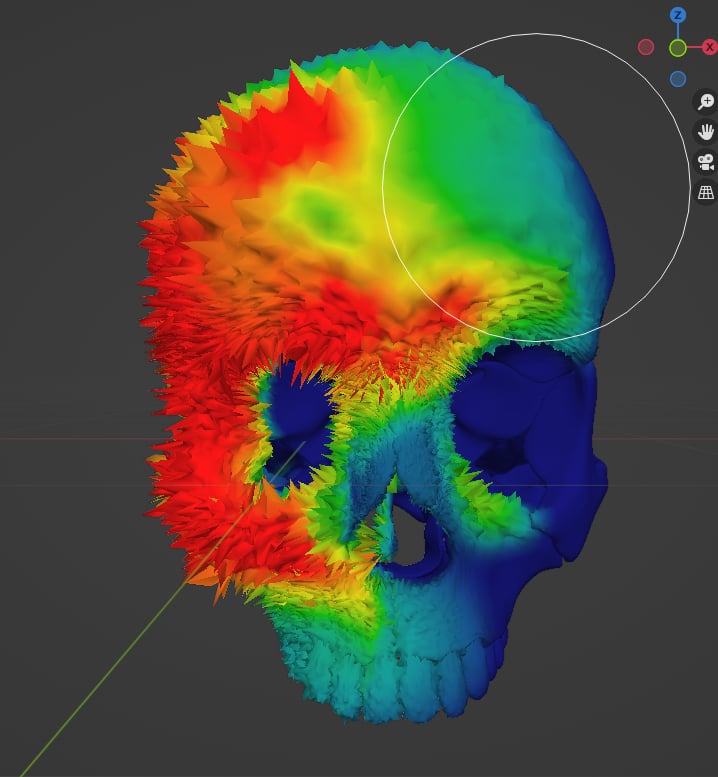This screenshot has height=777, width=718.
Task: Click the hand pan view icon
Action: coord(706,132)
